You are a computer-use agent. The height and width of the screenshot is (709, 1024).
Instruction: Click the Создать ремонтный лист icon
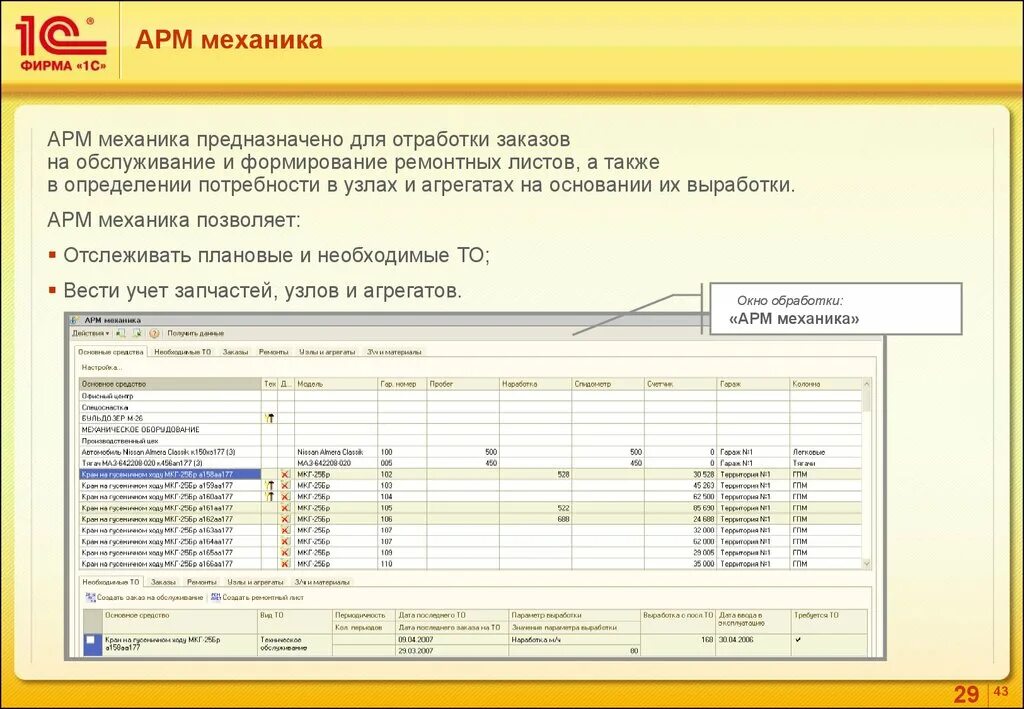tap(216, 597)
